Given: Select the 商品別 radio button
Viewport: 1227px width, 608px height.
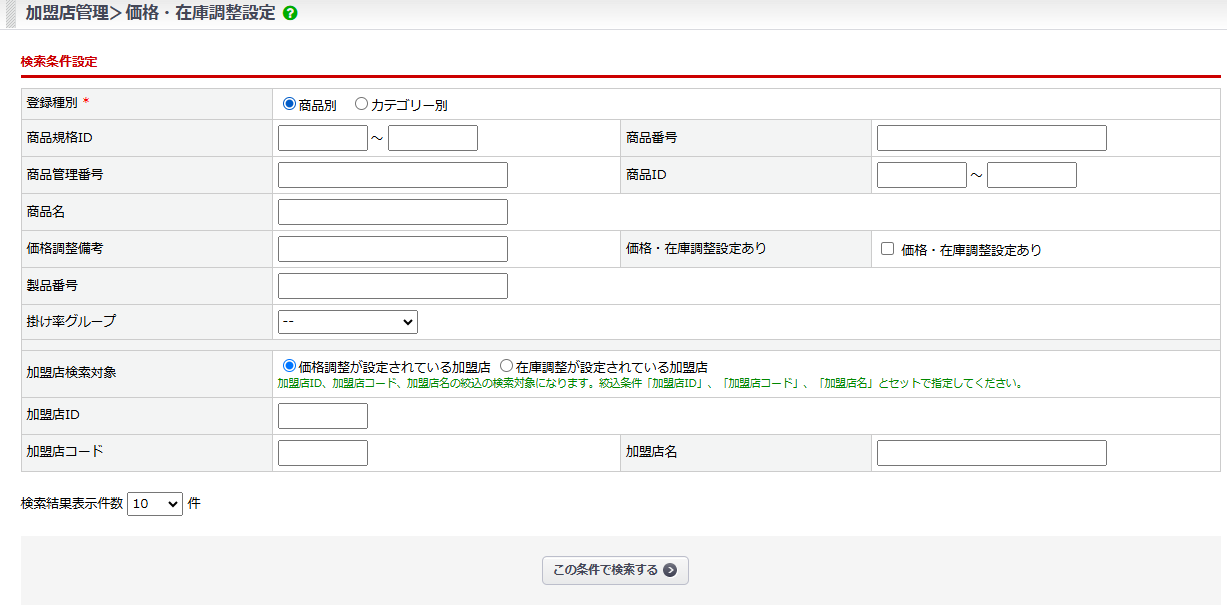Looking at the screenshot, I should (x=290, y=104).
